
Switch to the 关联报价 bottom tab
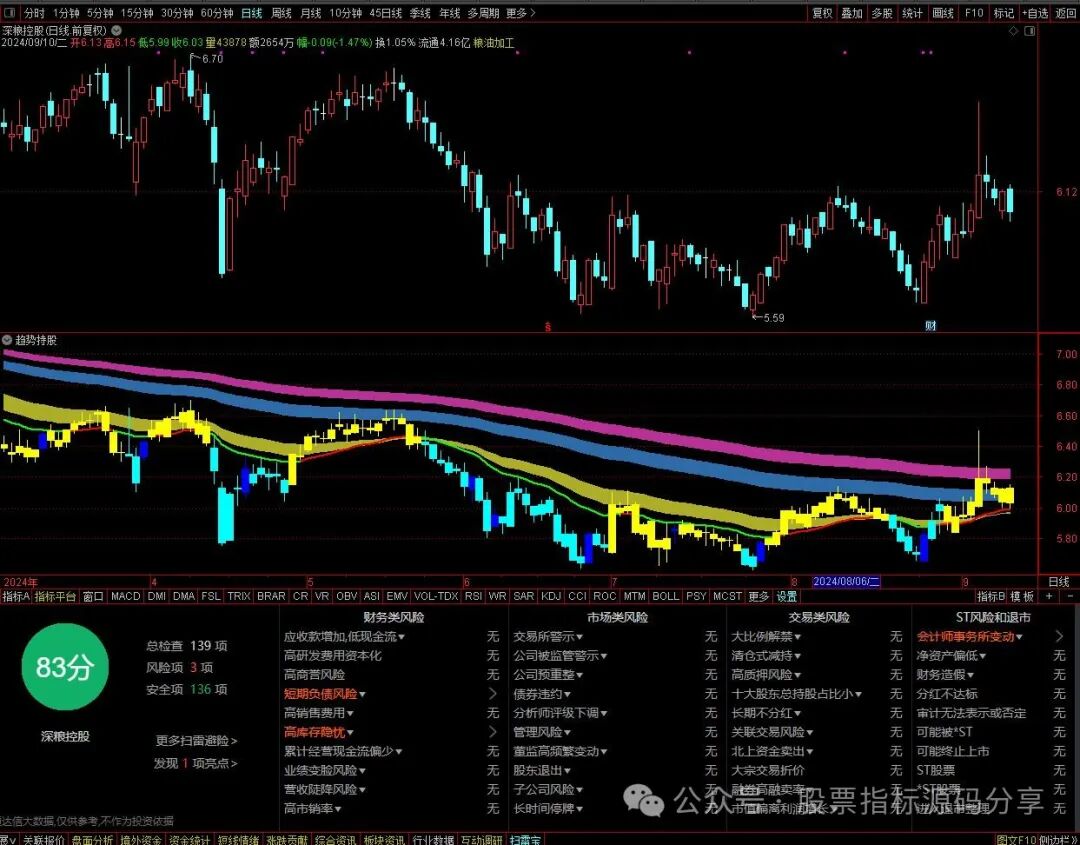click(43, 839)
